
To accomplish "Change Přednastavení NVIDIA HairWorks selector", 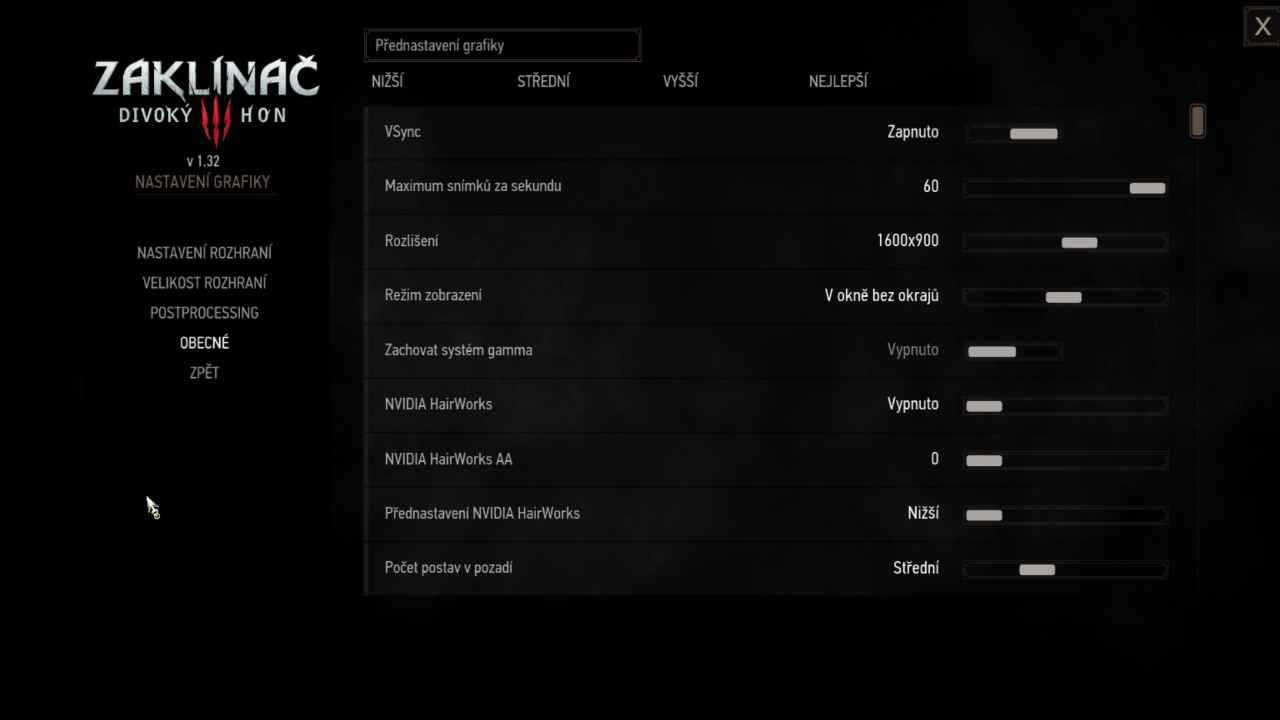I will [x=1065, y=514].
